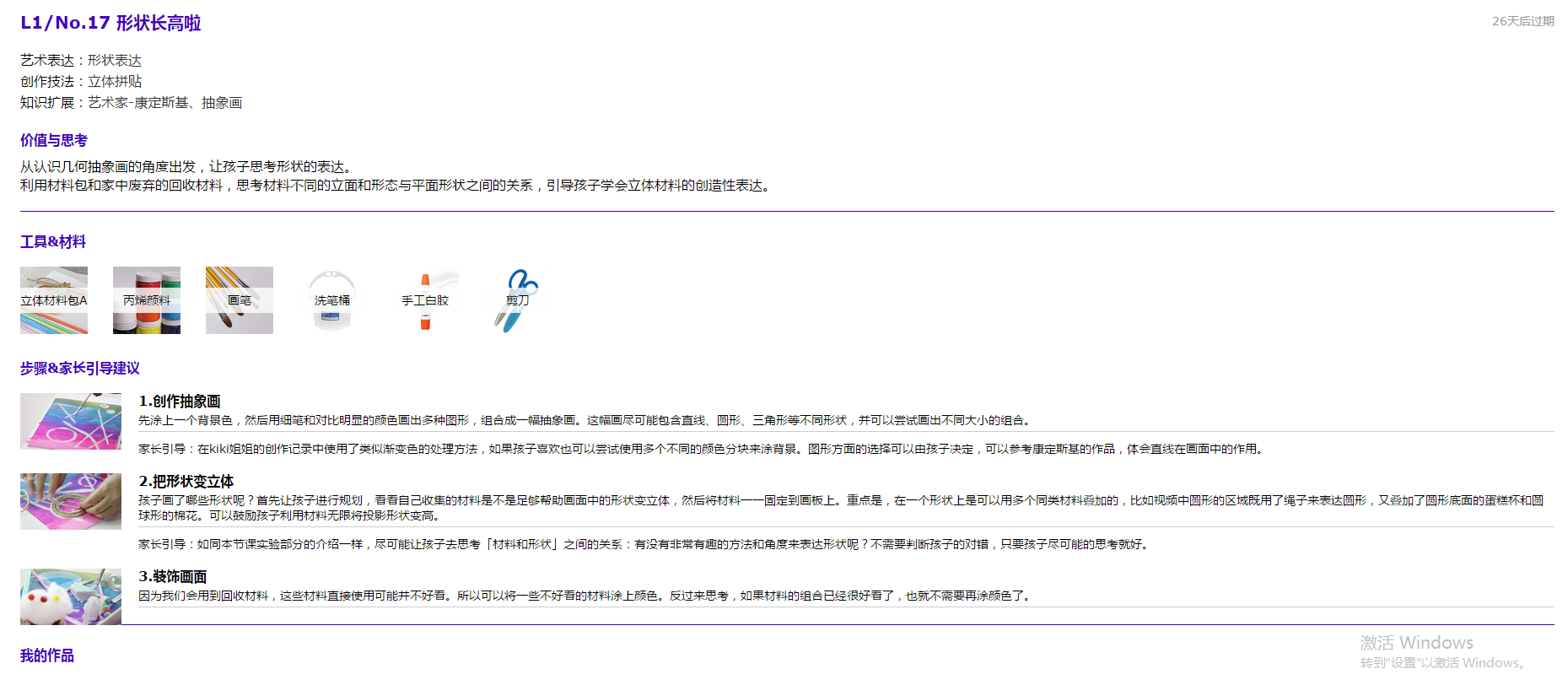Open the 洗笔桶 brush washing bucket icon

[x=332, y=300]
